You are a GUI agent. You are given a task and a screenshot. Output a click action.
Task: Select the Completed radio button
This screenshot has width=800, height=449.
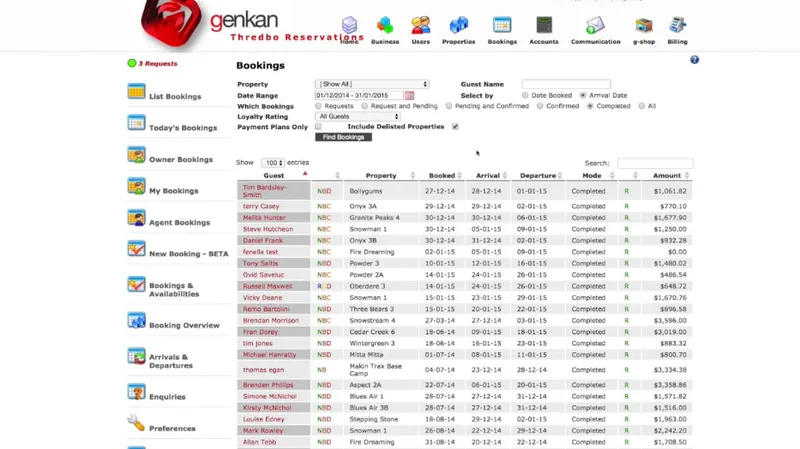[x=590, y=106]
